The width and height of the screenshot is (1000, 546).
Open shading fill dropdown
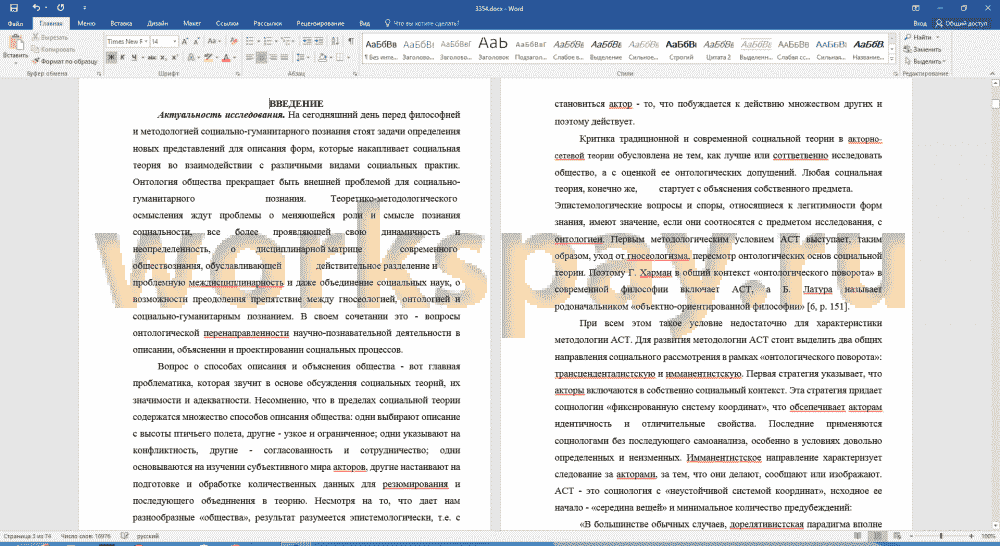tap(330, 57)
